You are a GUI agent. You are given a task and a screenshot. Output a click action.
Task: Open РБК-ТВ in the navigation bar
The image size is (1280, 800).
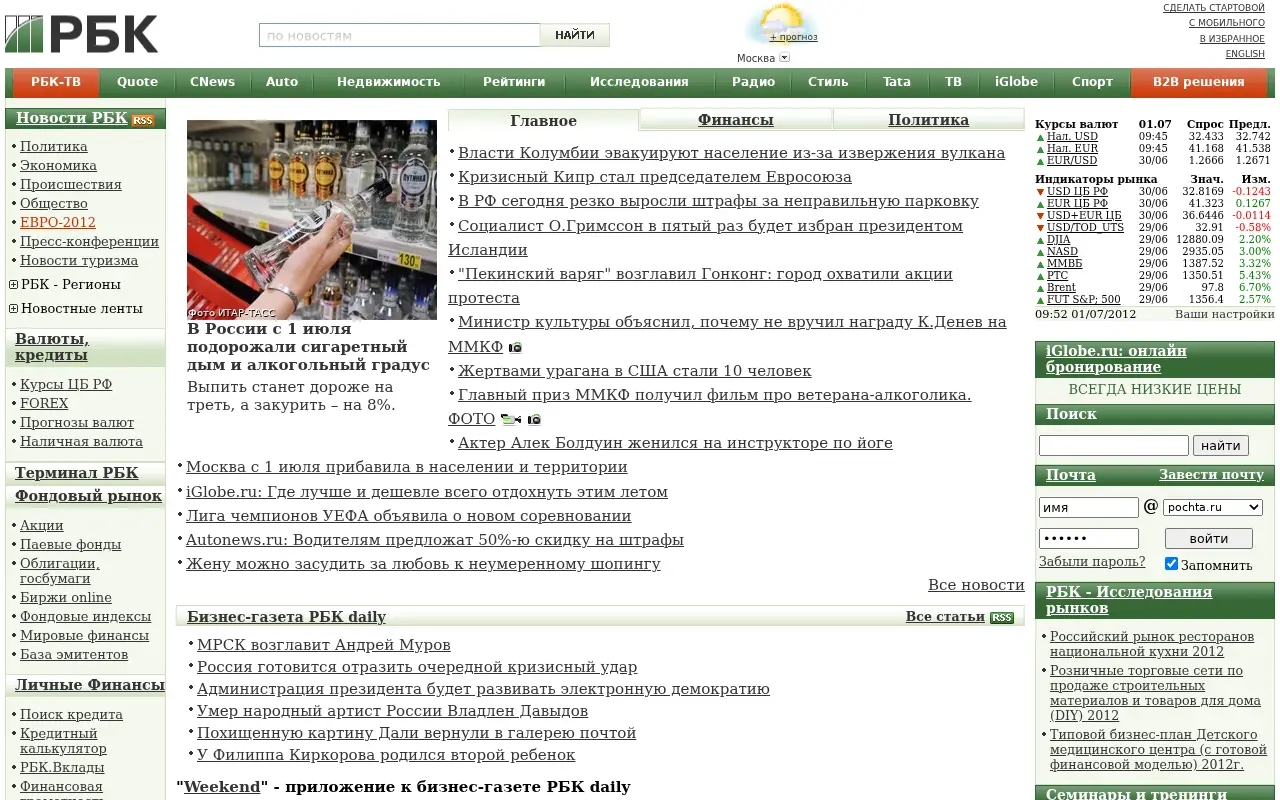tap(56, 82)
